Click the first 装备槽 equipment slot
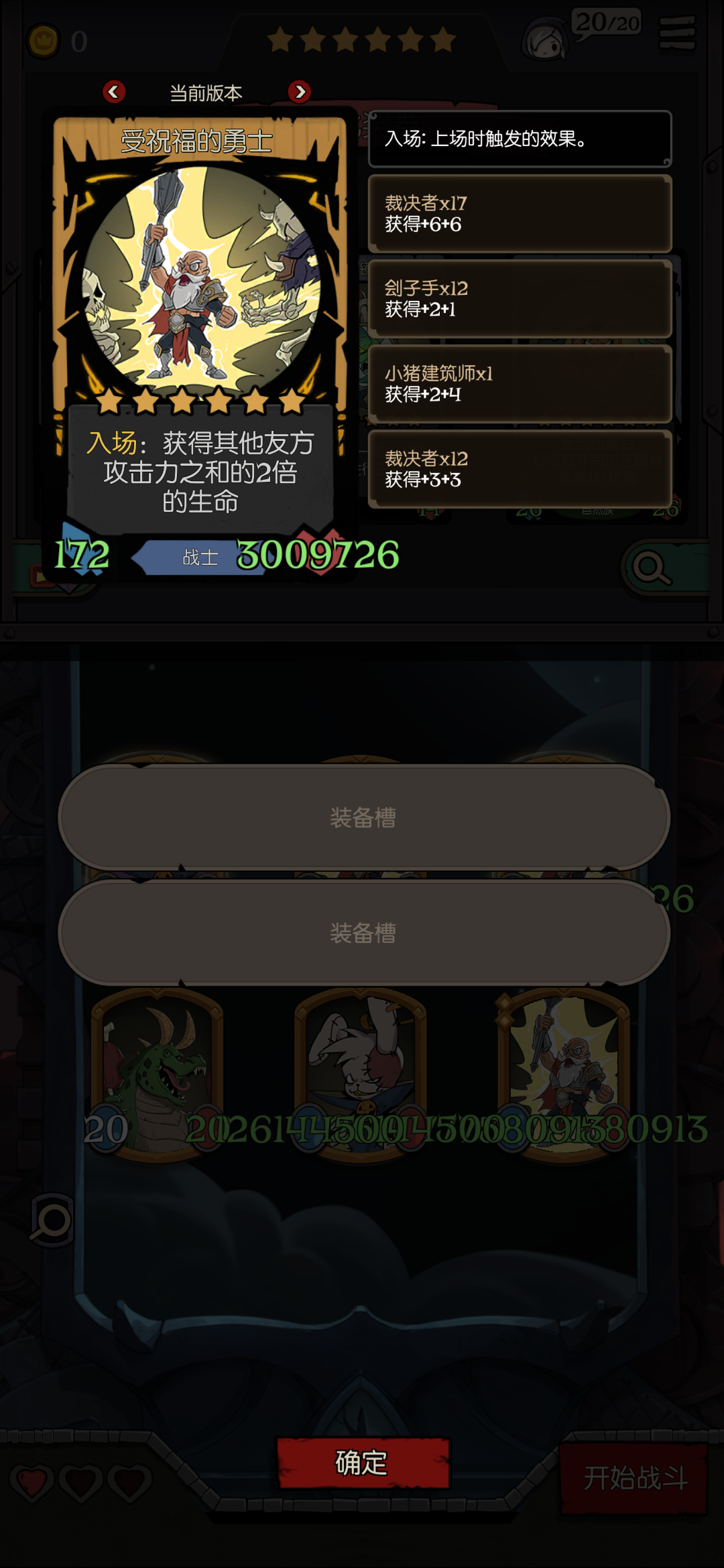The width and height of the screenshot is (724, 1568). (364, 818)
